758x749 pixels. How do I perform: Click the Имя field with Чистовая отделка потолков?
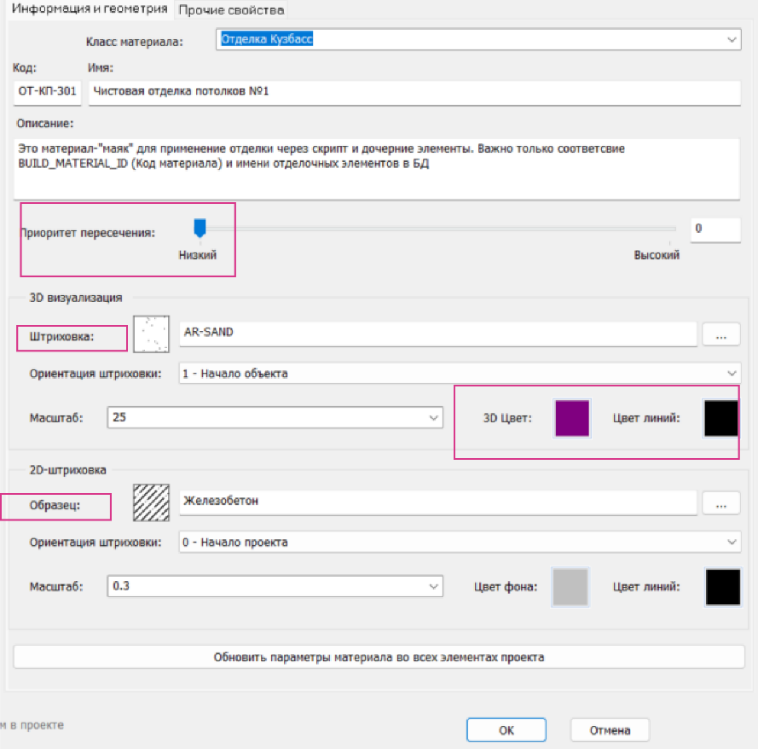click(414, 92)
